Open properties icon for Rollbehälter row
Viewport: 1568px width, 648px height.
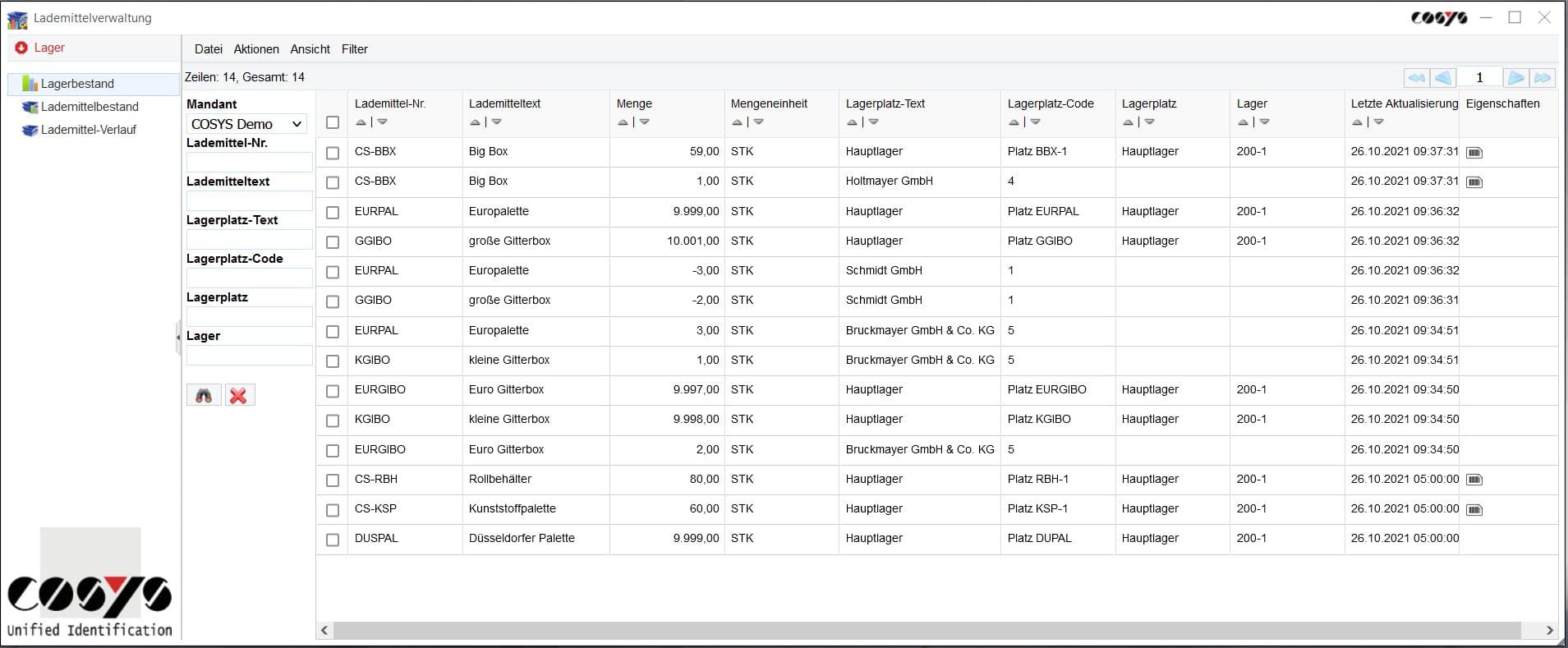[1474, 480]
